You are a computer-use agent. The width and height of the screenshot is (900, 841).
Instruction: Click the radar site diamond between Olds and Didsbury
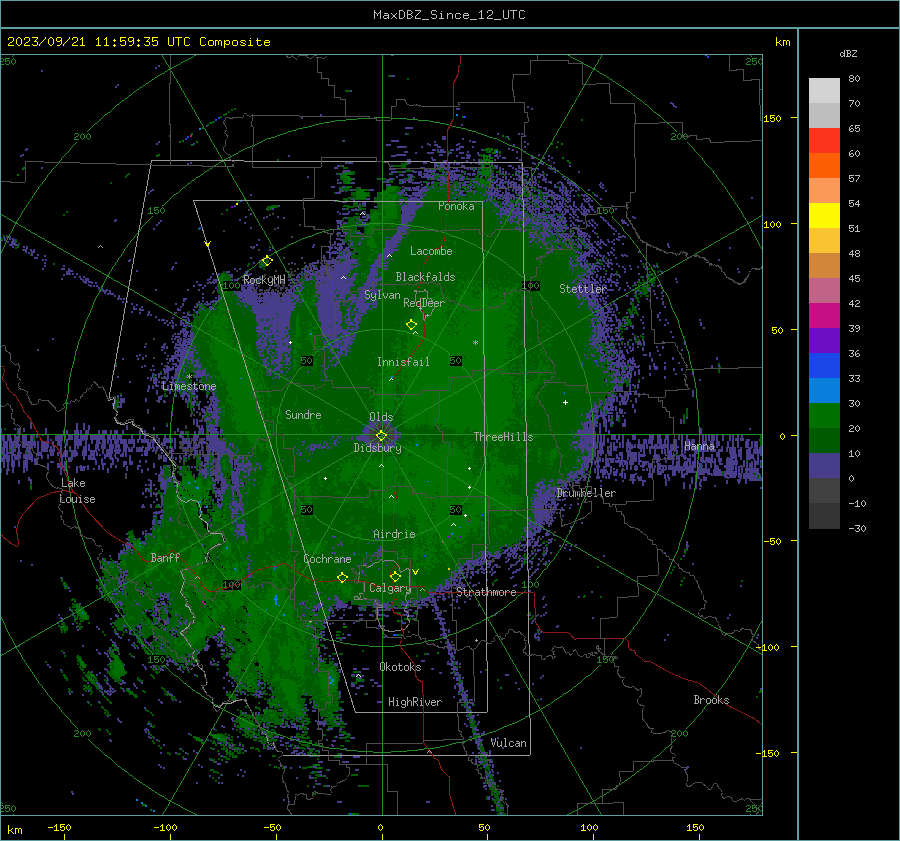381,436
